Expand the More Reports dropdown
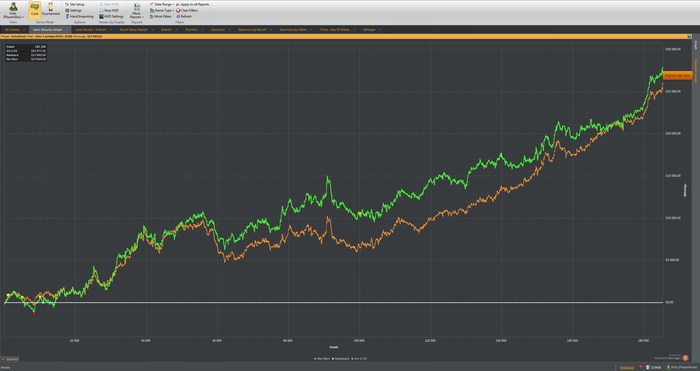 click(136, 11)
